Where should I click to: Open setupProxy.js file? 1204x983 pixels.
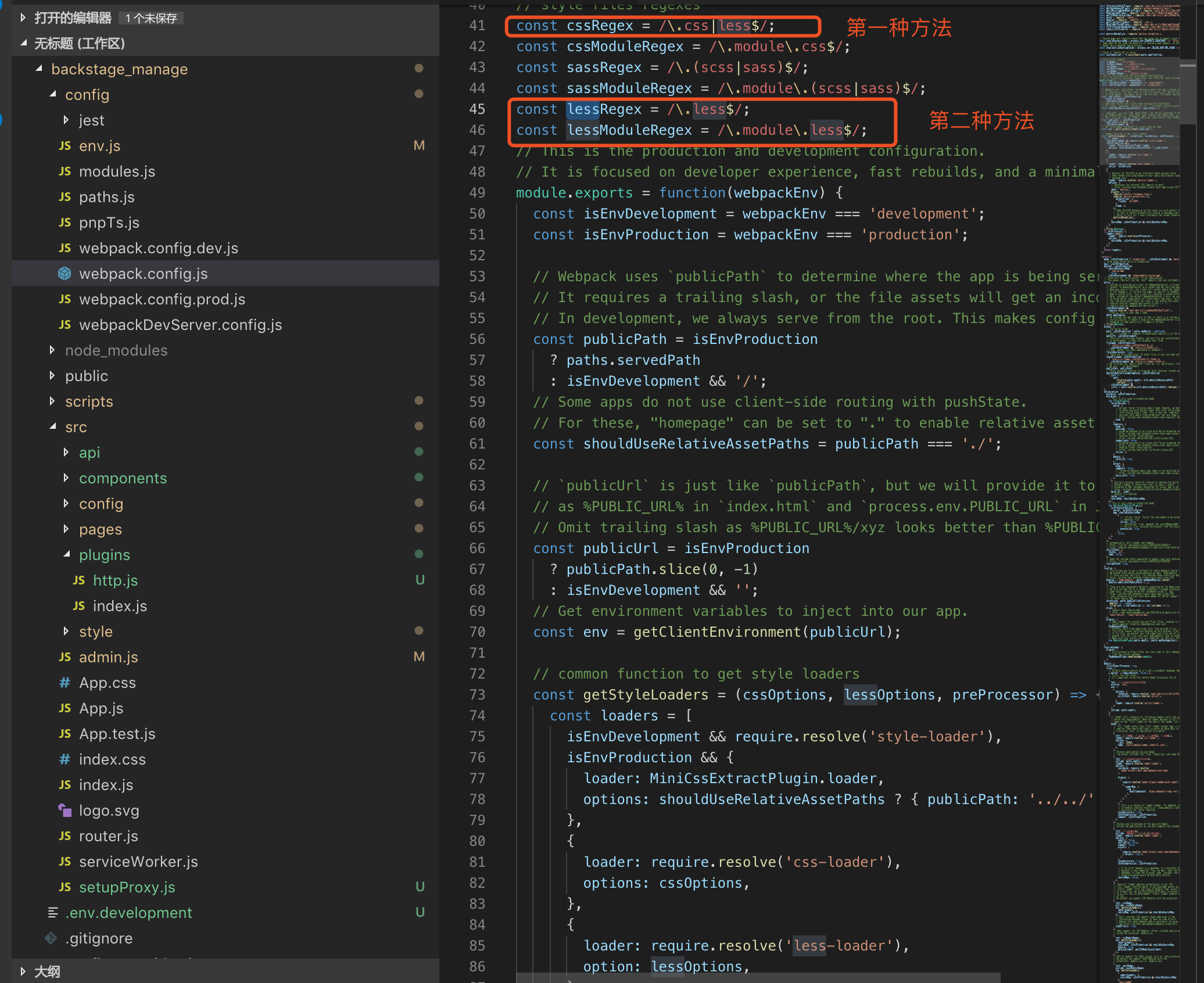127,887
